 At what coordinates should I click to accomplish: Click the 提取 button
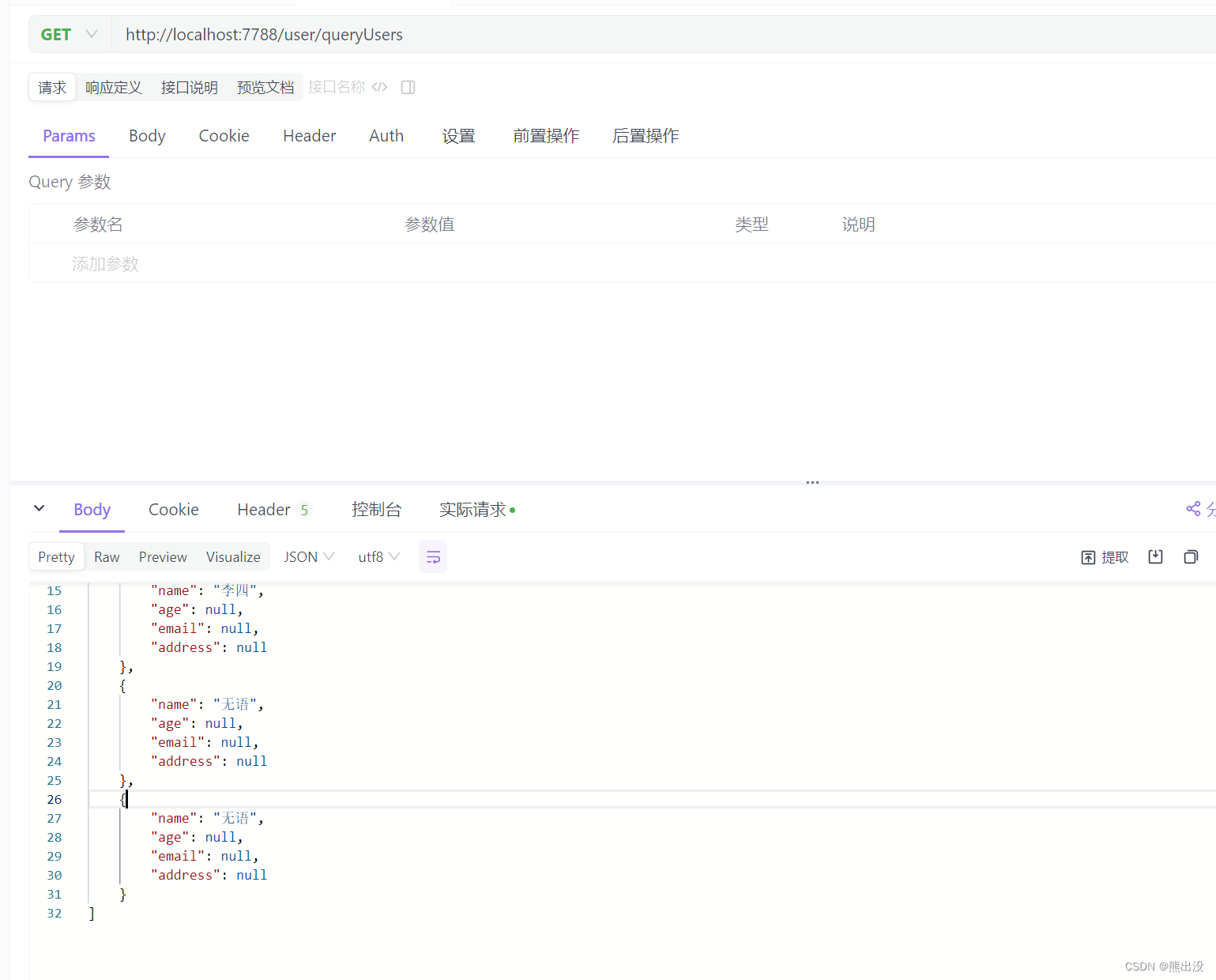pos(1105,557)
